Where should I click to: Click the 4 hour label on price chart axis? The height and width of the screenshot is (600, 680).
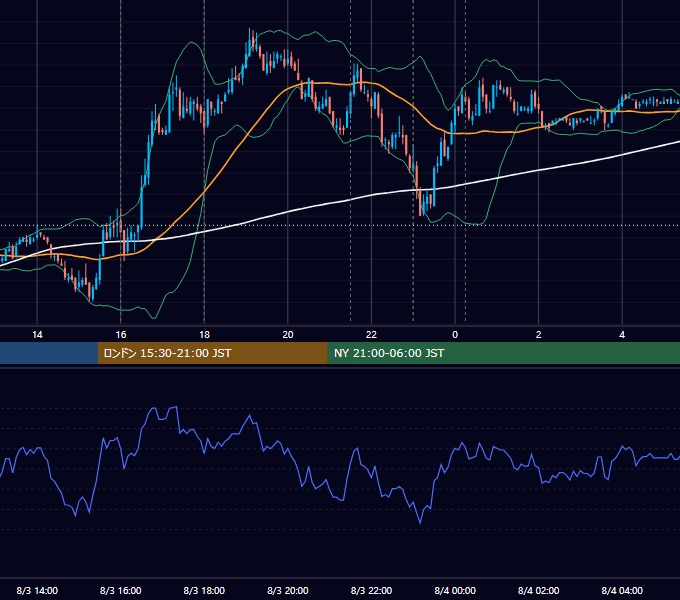tap(622, 335)
